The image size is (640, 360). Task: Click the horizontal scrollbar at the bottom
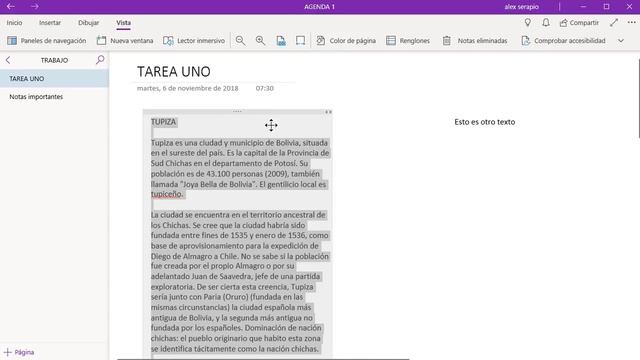click(263, 359)
